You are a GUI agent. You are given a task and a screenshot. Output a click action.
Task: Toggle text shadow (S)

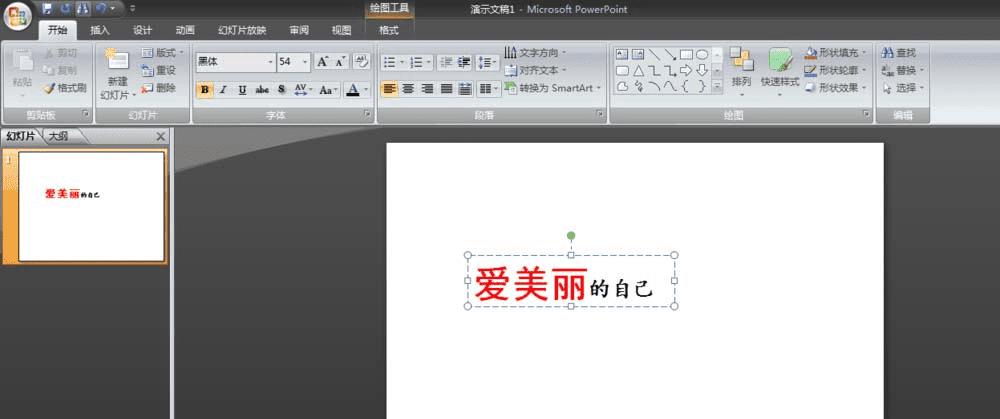tap(281, 90)
